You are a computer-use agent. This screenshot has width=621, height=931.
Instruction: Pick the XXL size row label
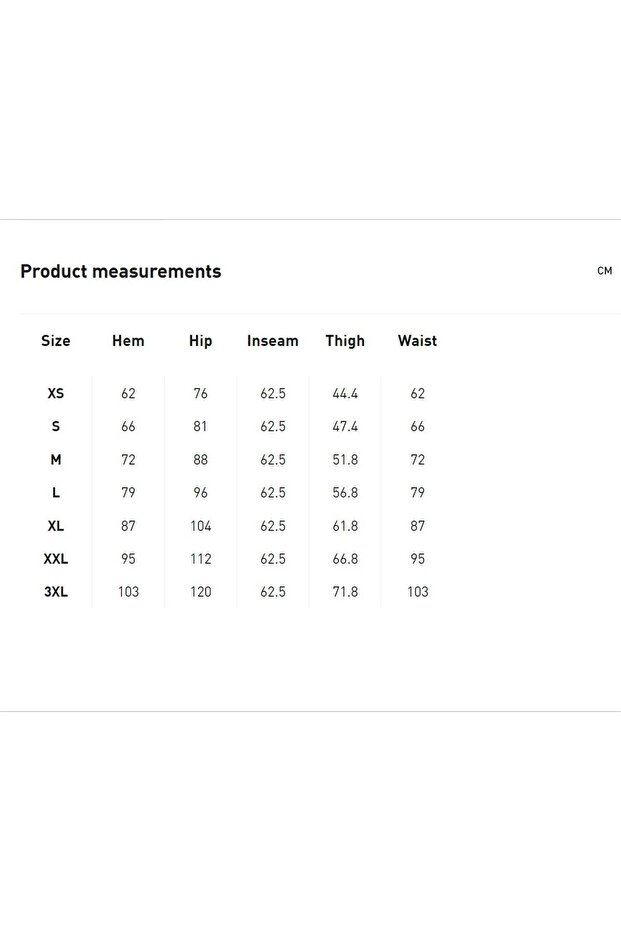[56, 559]
